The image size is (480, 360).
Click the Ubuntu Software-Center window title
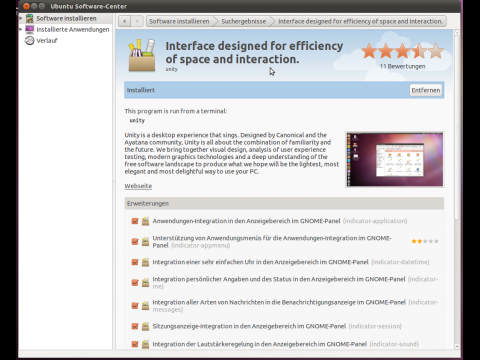tap(89, 6)
